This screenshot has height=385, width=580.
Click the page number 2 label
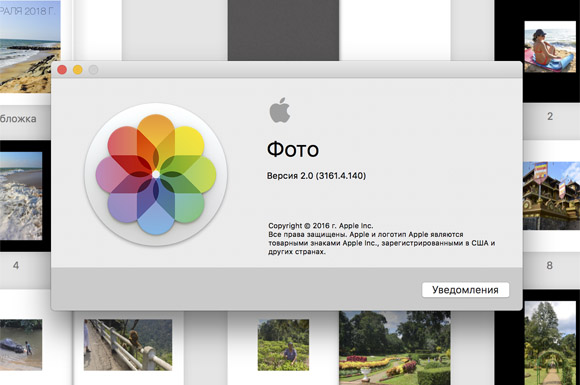tap(550, 116)
